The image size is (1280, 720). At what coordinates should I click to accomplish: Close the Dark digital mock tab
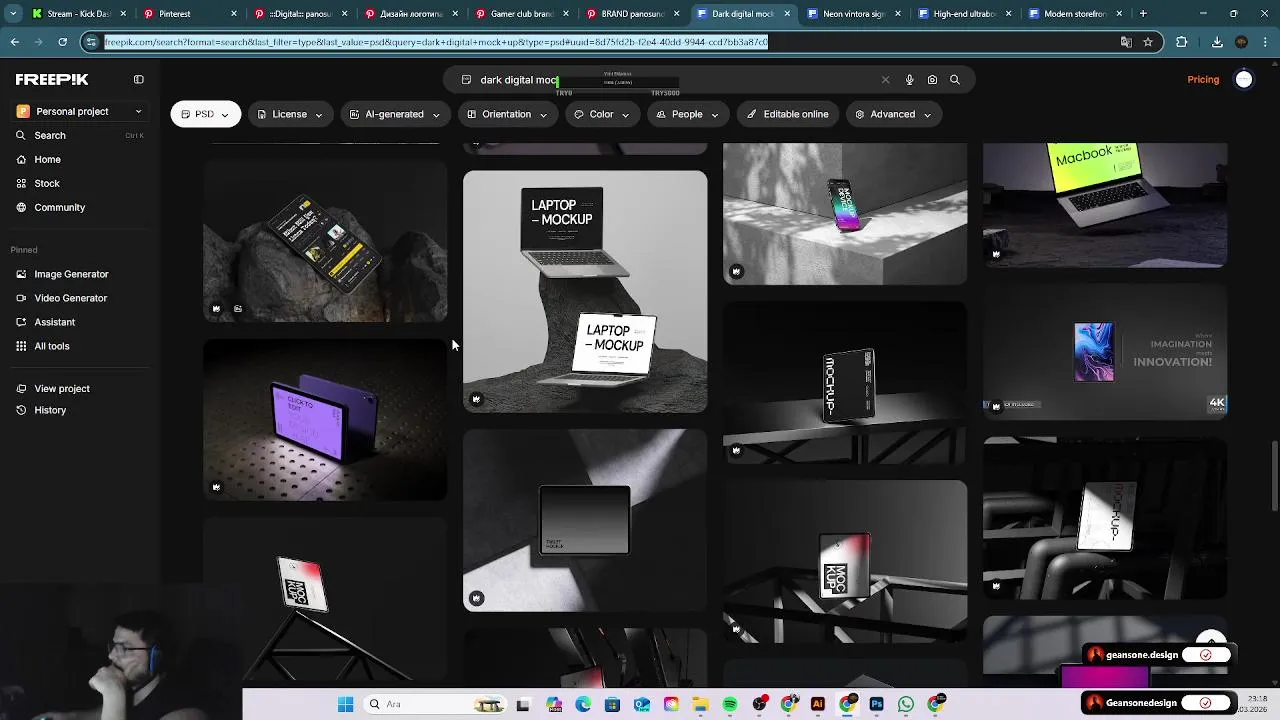click(x=787, y=14)
